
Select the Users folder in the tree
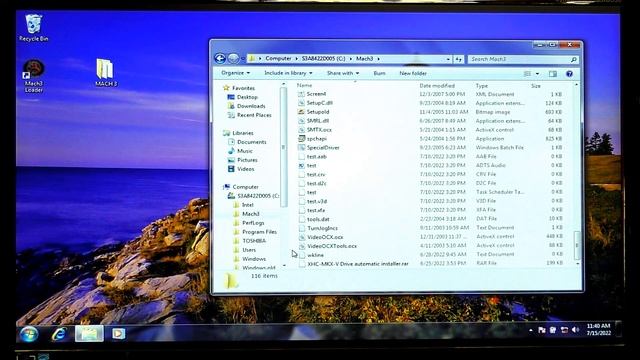pos(249,250)
